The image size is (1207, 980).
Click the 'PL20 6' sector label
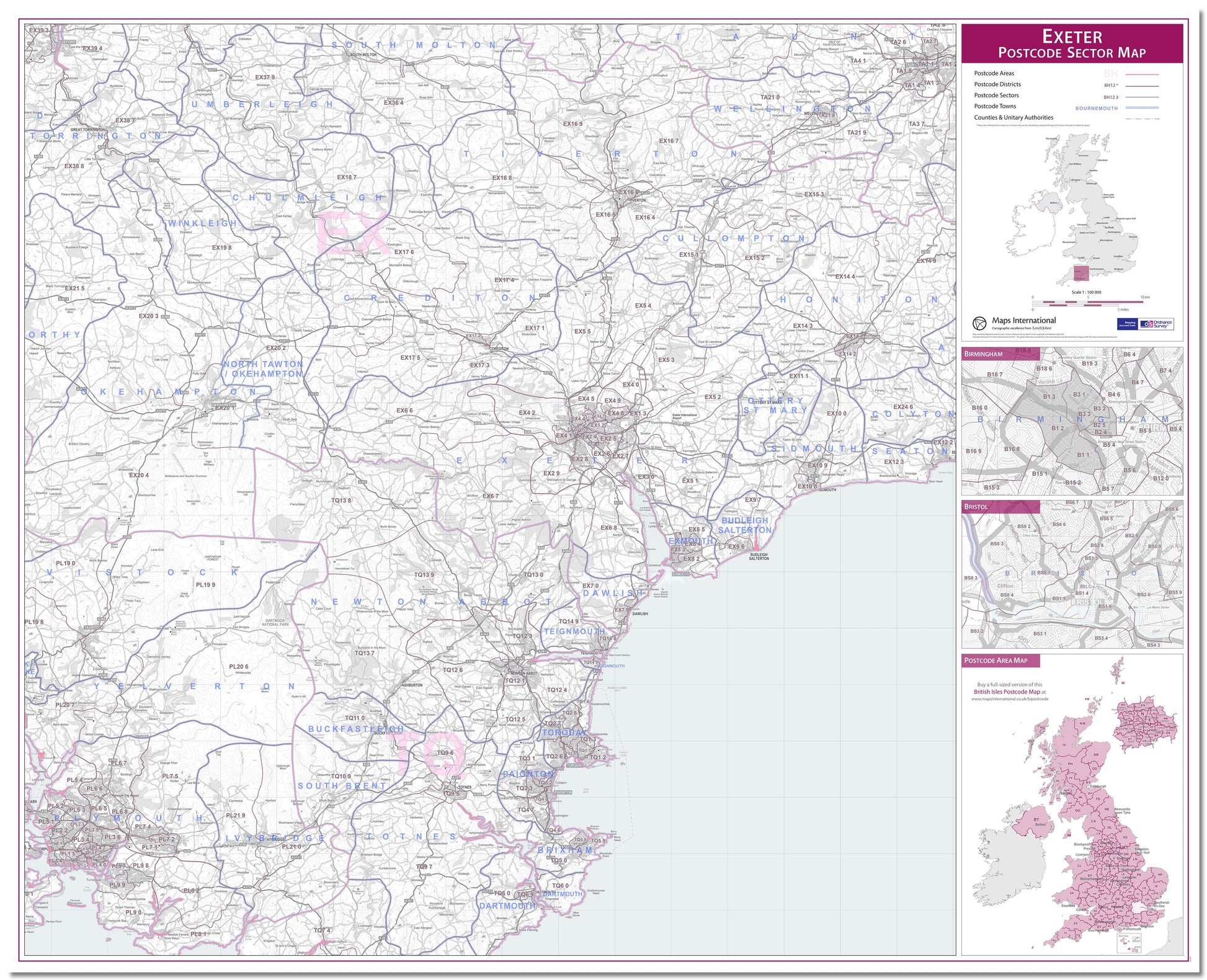coord(239,667)
